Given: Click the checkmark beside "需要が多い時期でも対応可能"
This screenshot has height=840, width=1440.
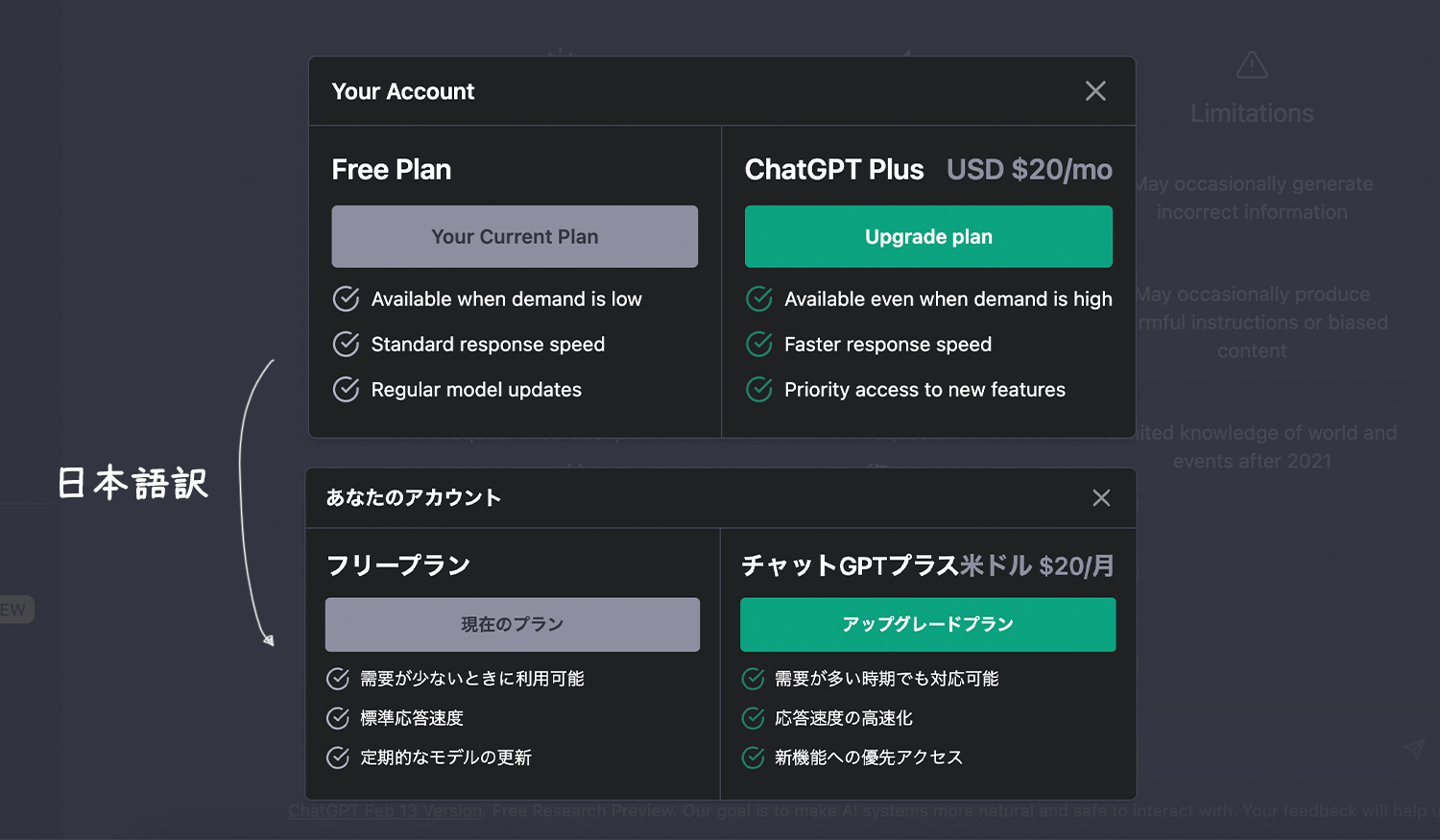Looking at the screenshot, I should (x=752, y=678).
